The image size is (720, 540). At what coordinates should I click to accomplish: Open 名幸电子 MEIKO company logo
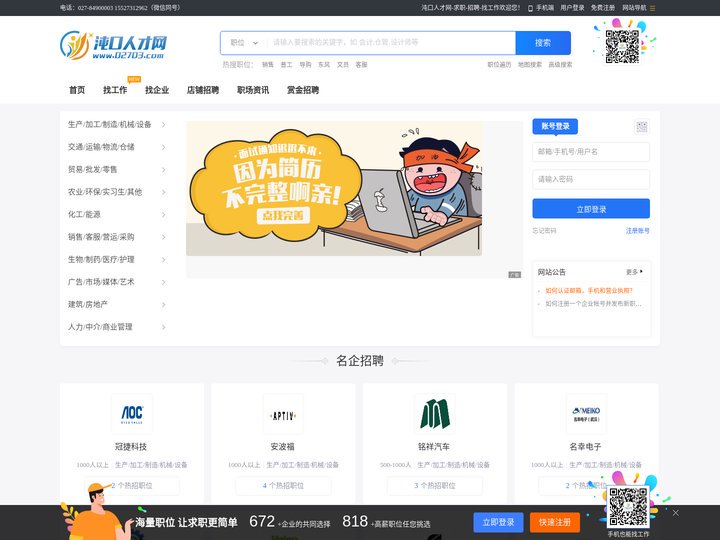(586, 414)
